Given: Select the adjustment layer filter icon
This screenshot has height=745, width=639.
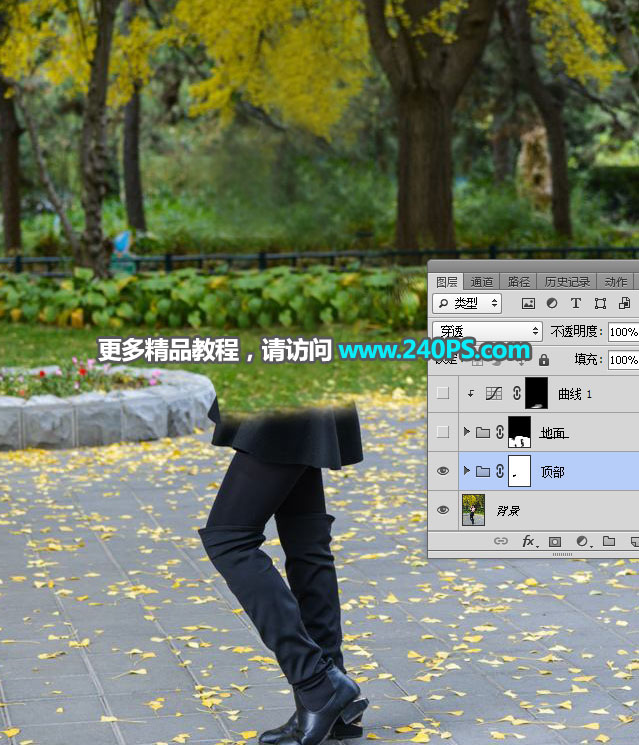Looking at the screenshot, I should tap(552, 303).
